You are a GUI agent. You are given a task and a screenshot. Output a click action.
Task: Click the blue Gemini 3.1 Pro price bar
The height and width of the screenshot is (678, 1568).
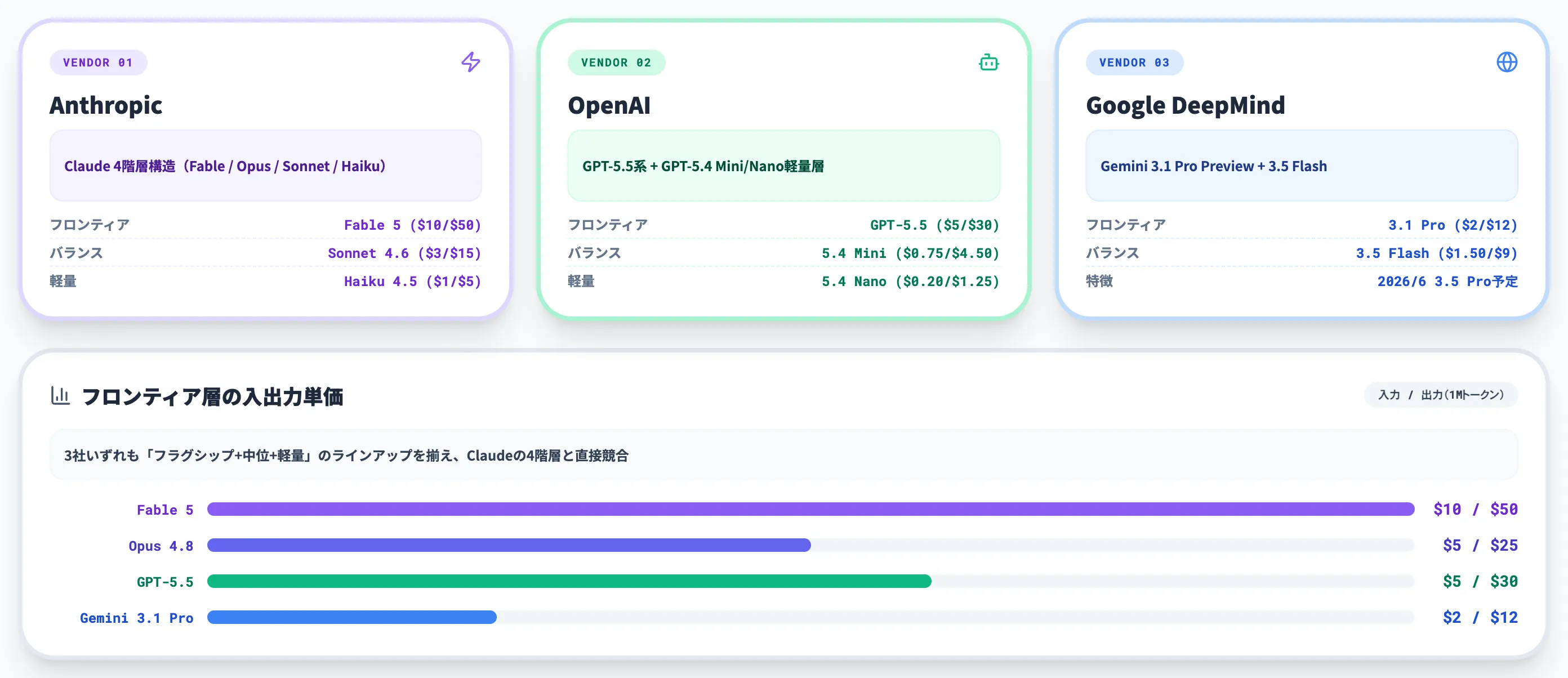click(x=352, y=617)
